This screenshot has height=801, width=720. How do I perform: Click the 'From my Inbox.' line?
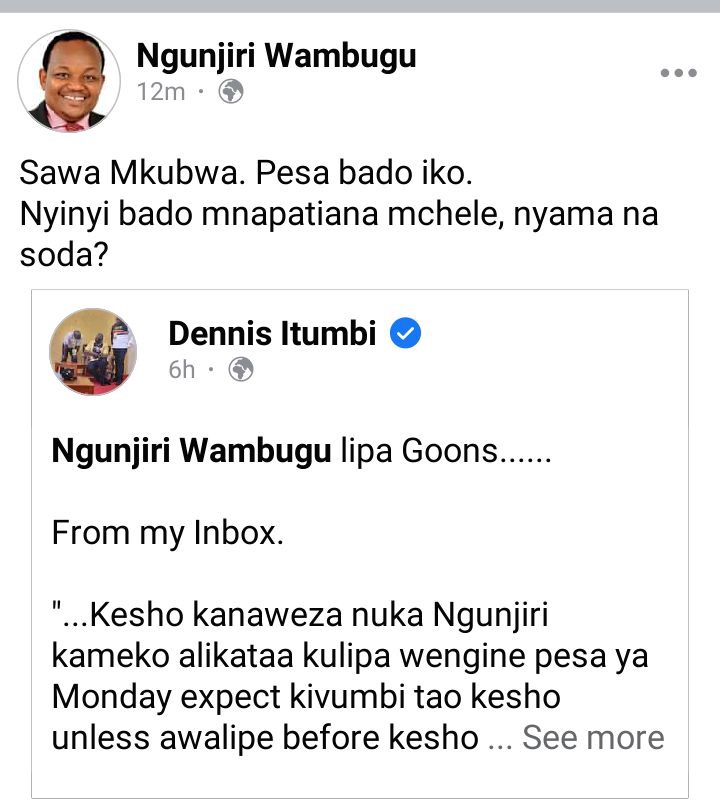168,533
